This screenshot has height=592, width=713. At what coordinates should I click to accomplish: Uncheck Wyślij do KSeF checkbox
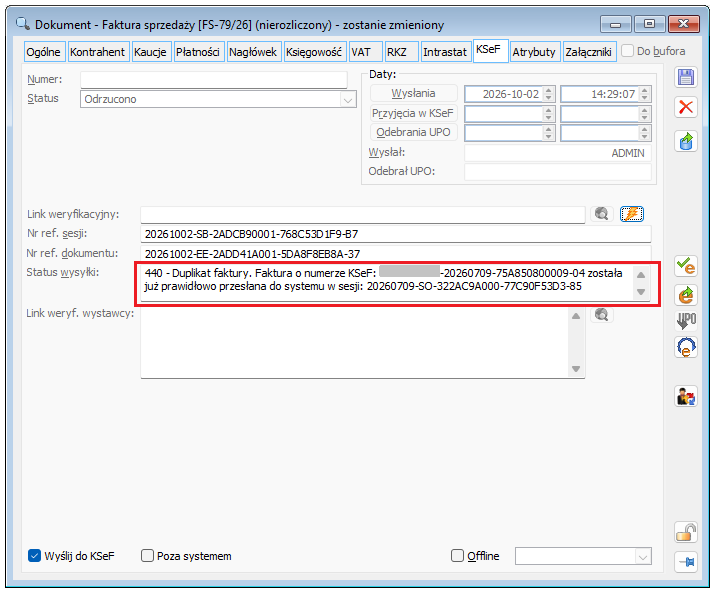point(35,555)
